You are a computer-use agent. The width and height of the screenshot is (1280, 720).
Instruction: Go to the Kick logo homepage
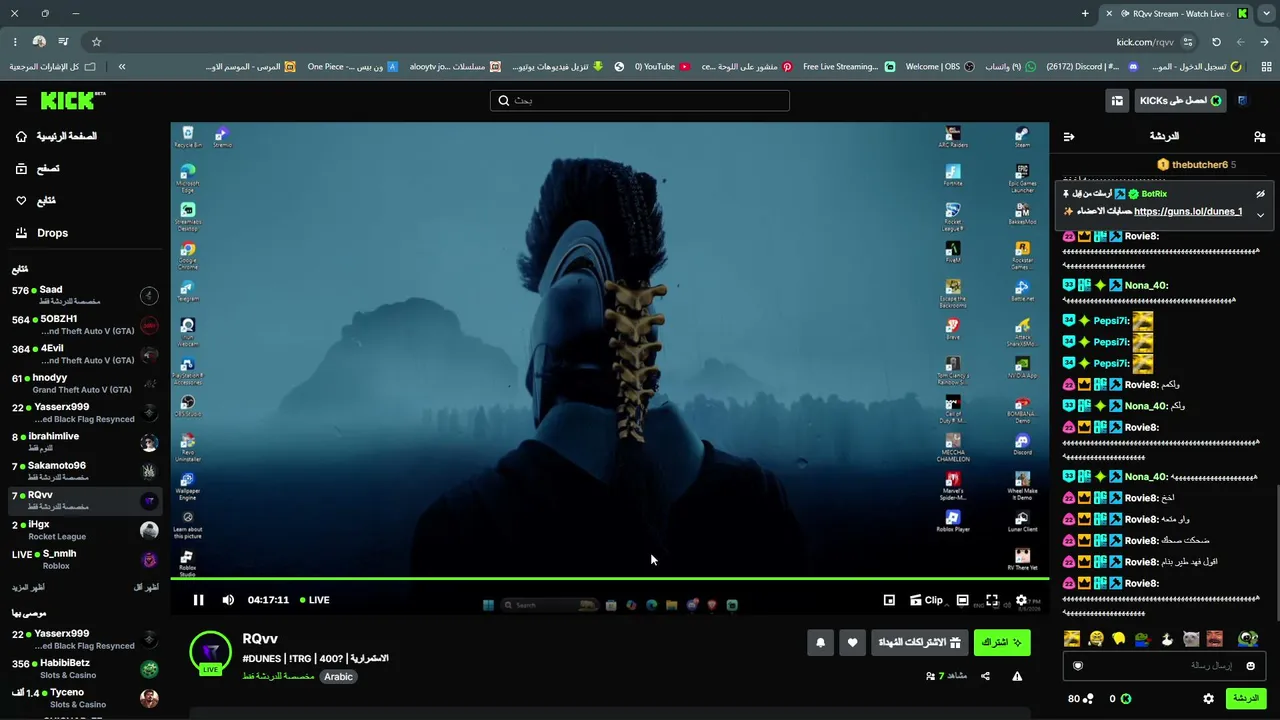tap(72, 100)
